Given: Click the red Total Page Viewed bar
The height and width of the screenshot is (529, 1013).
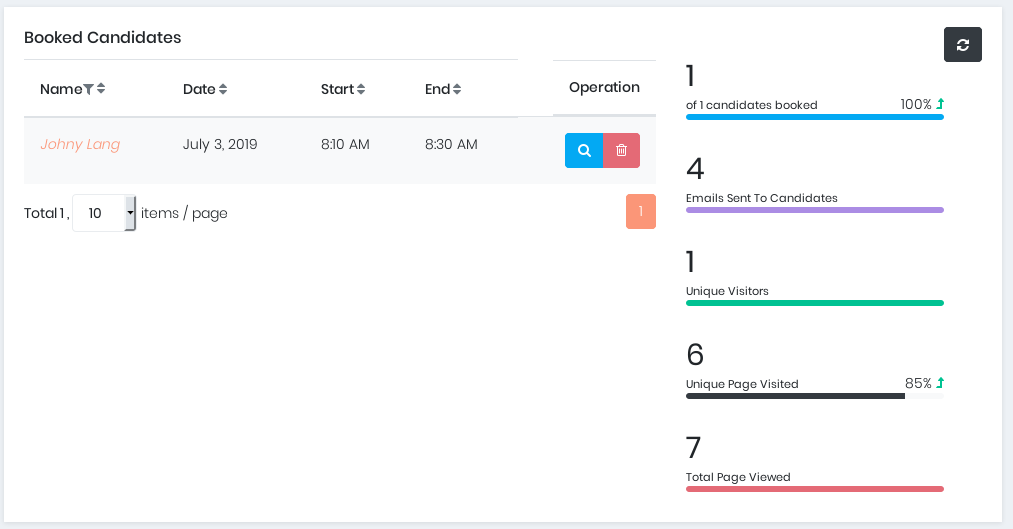Looking at the screenshot, I should coord(814,489).
